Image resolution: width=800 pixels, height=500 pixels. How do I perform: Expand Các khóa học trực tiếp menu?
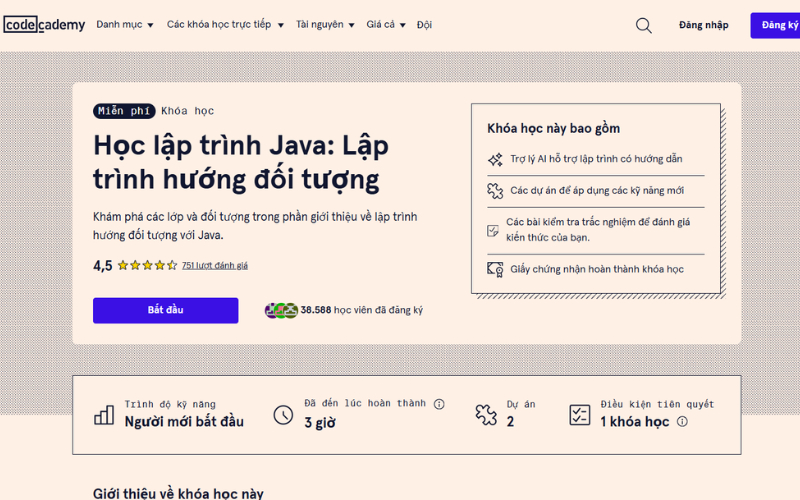point(225,24)
